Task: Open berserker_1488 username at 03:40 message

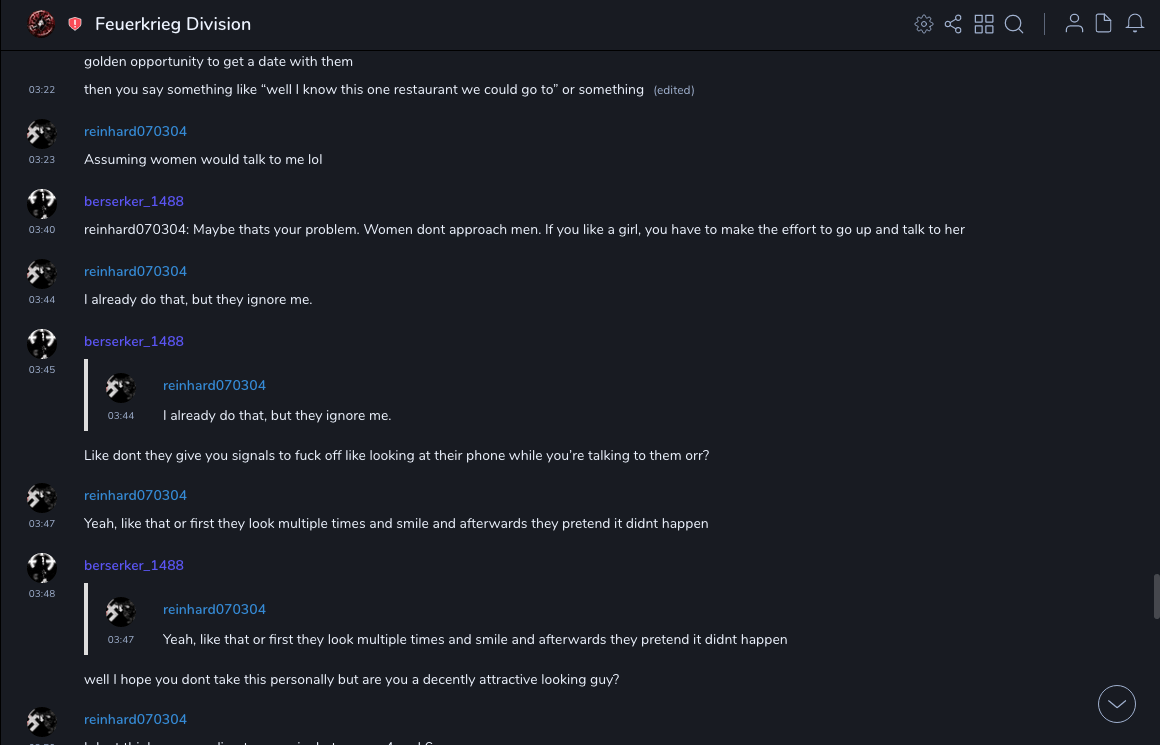Action: (134, 202)
